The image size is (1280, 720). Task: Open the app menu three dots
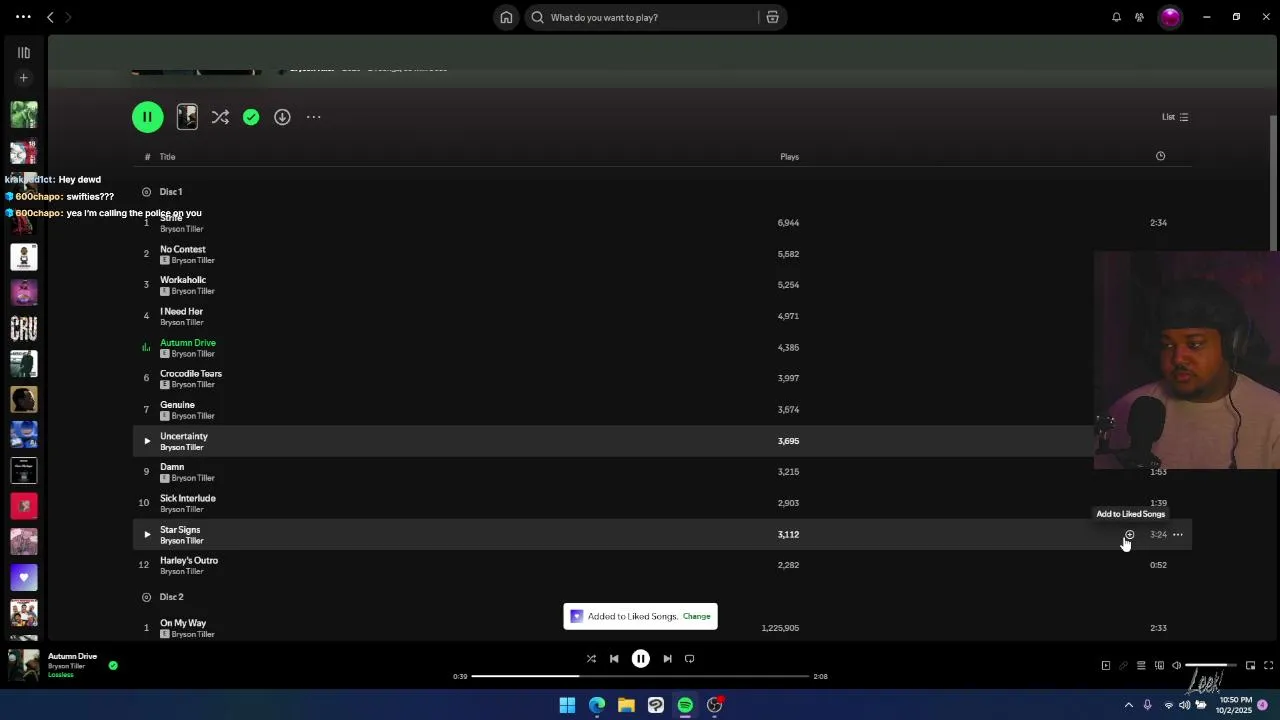click(23, 17)
